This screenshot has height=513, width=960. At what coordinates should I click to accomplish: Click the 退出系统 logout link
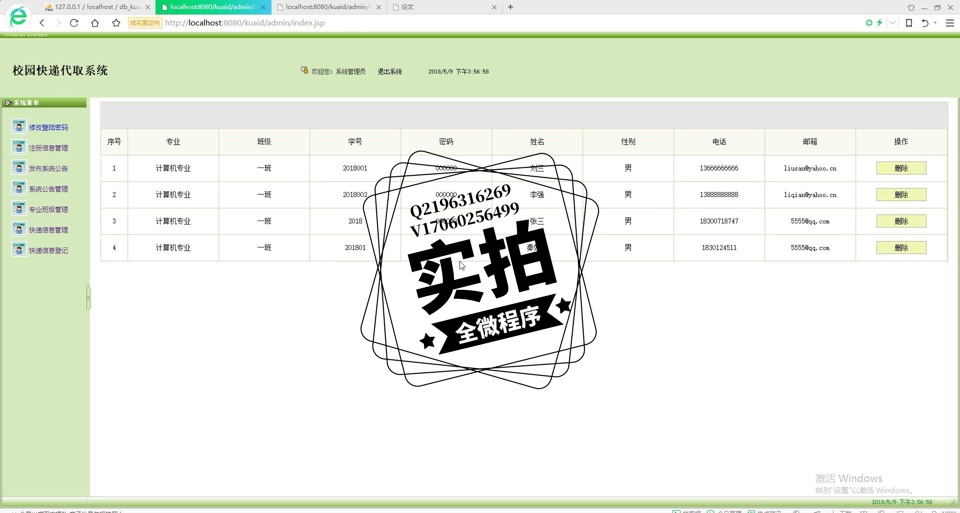(x=389, y=72)
